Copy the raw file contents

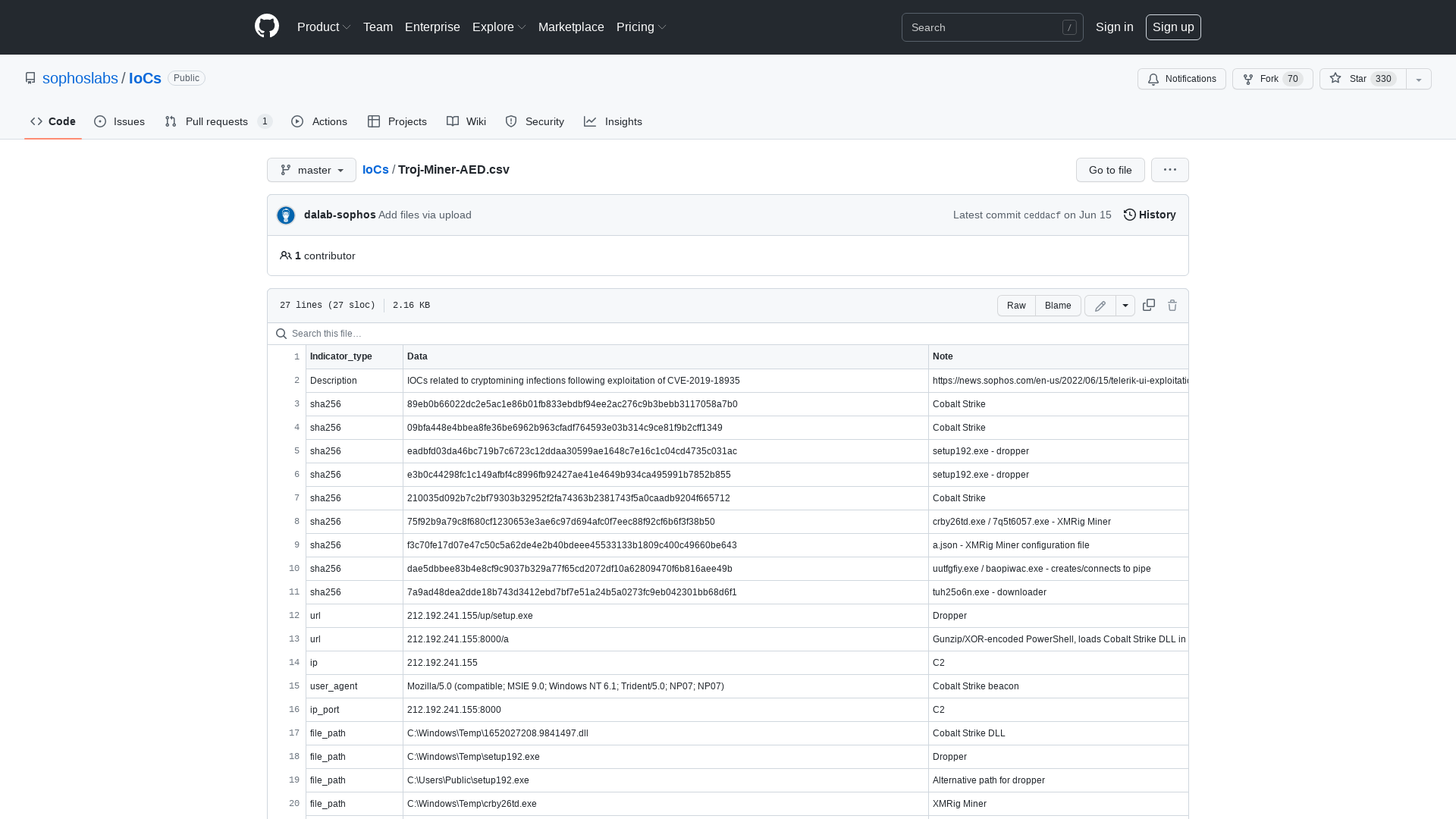pos(1148,305)
